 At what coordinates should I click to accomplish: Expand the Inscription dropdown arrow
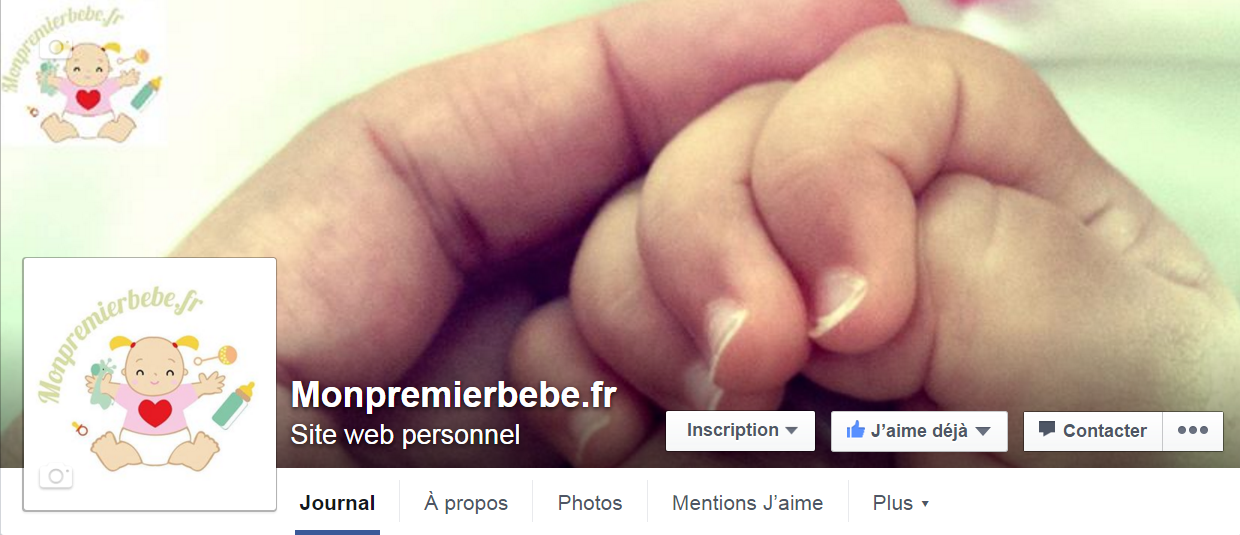pyautogui.click(x=792, y=431)
